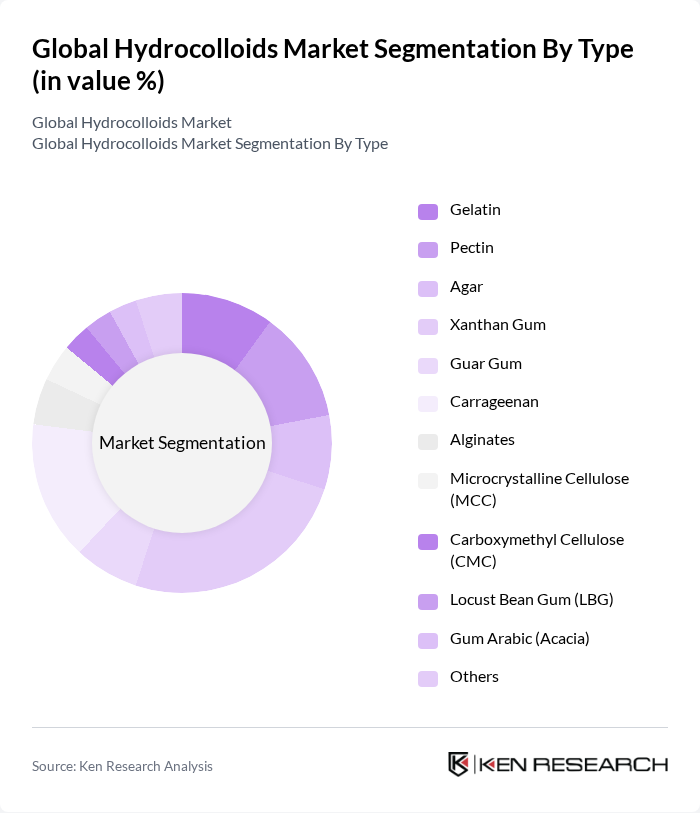
Task: Click the Carrageenan legend swatch
Action: pos(428,403)
